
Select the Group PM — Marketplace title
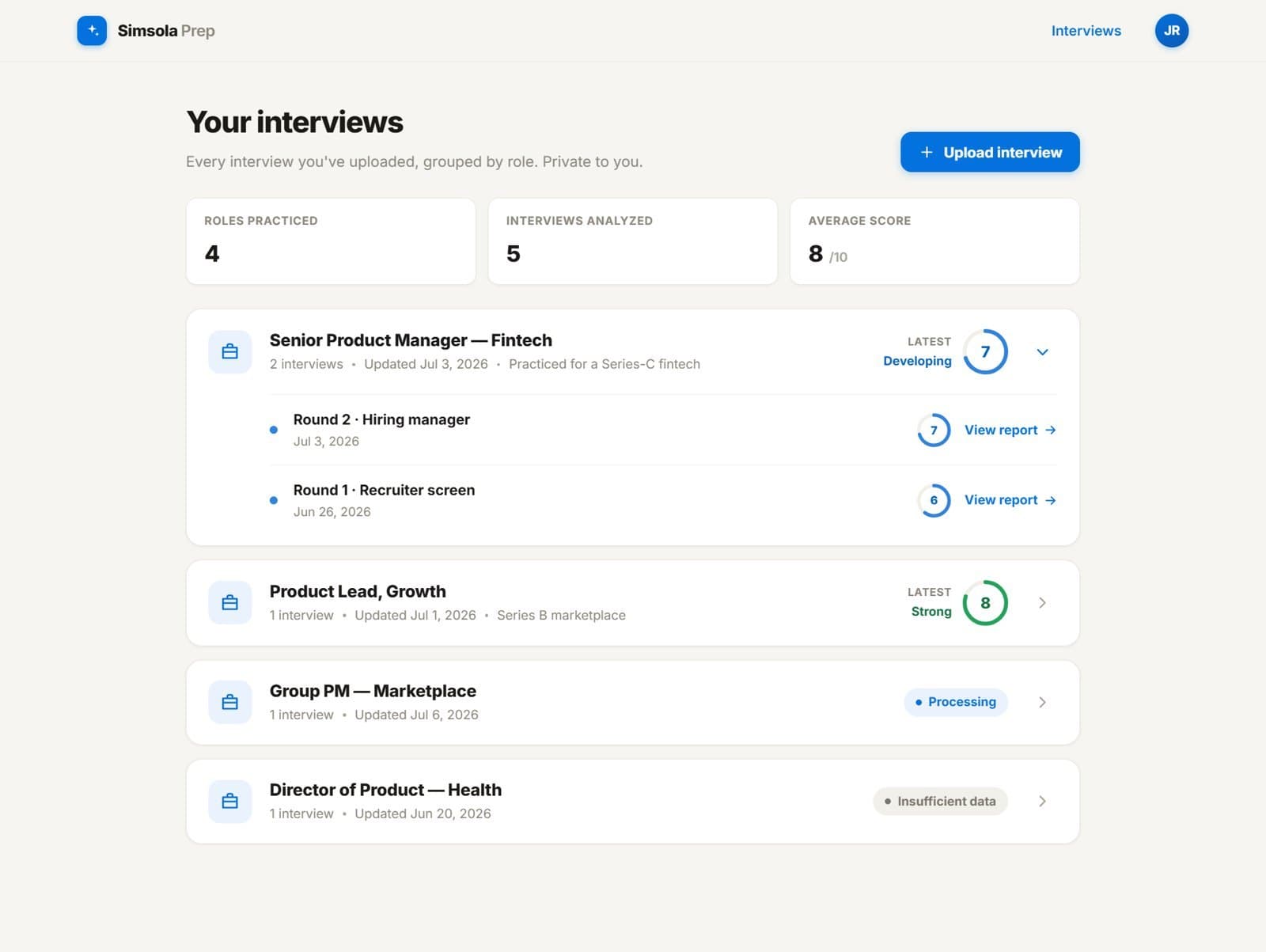point(373,691)
